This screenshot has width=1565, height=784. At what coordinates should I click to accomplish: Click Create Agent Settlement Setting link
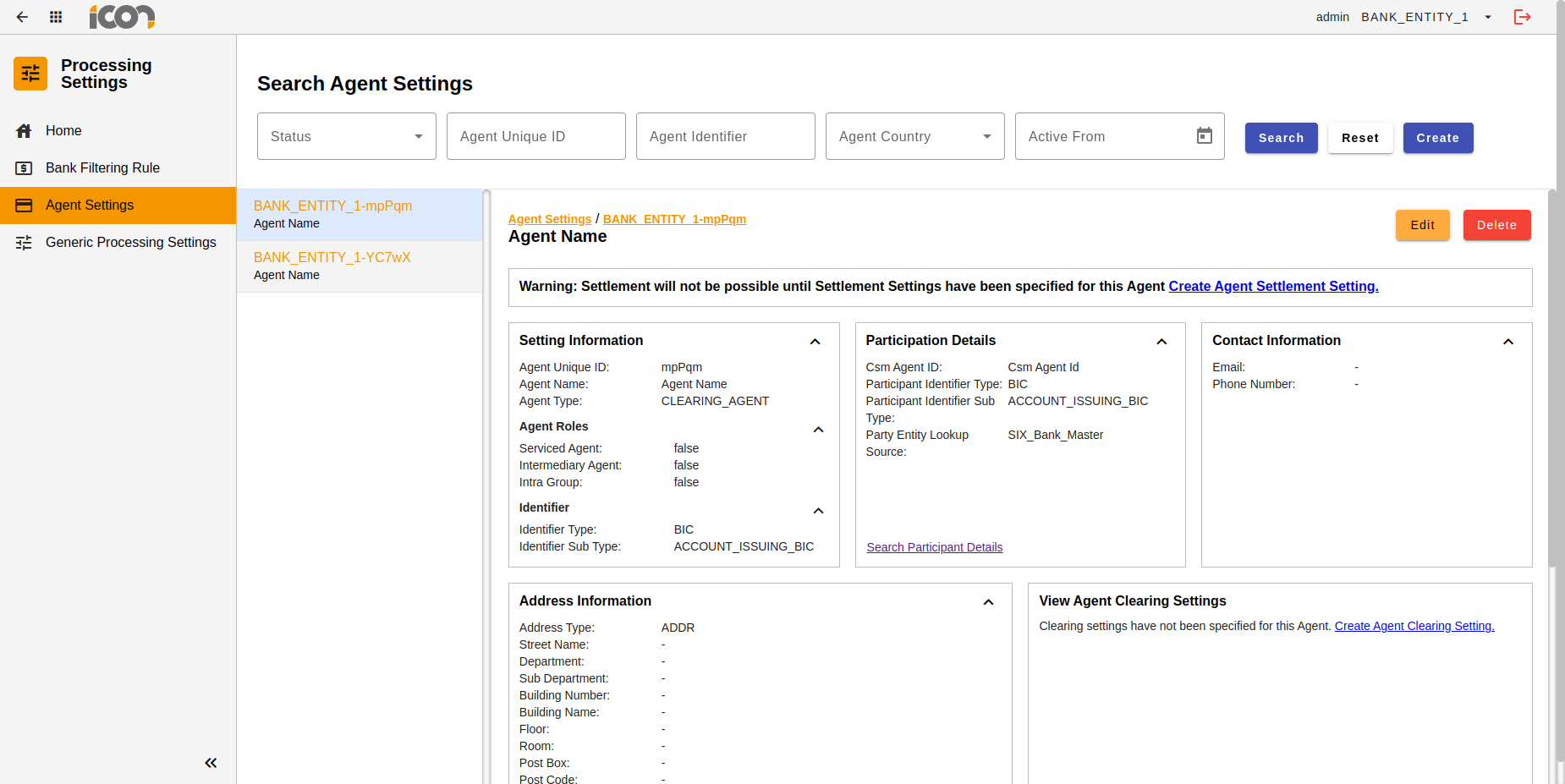pos(1273,287)
